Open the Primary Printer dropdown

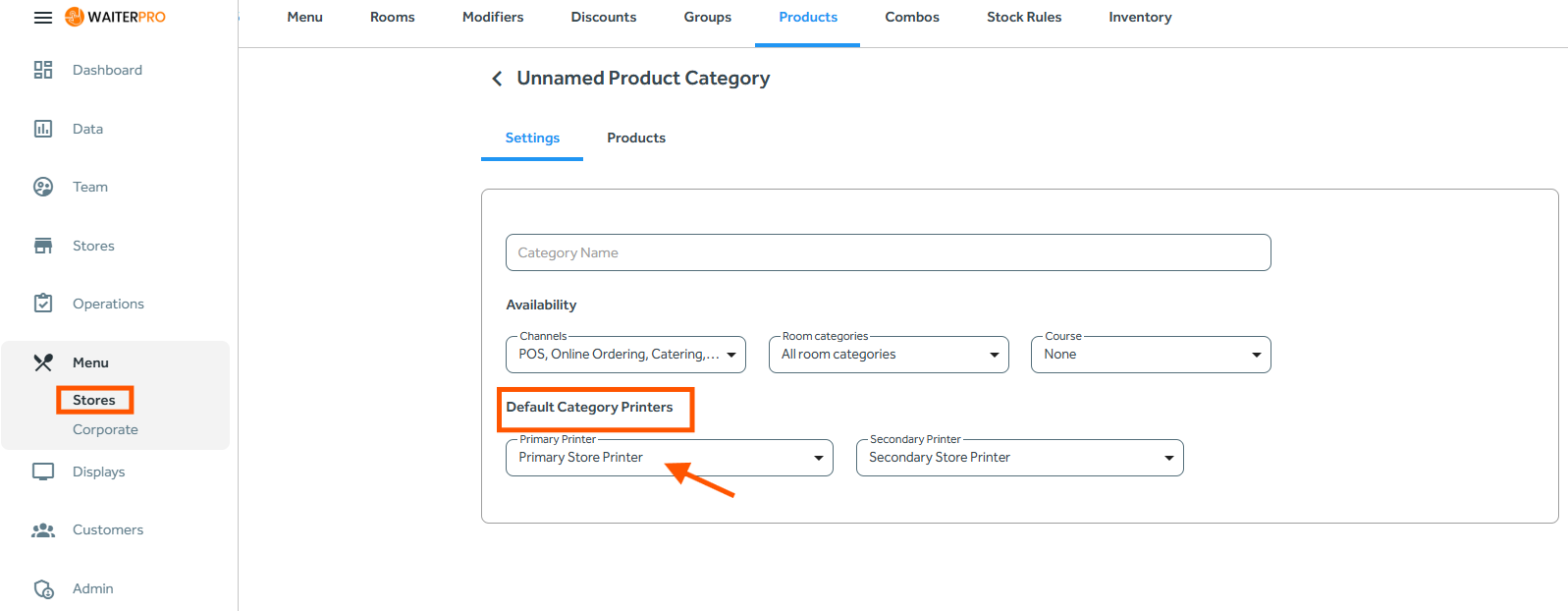coord(670,458)
